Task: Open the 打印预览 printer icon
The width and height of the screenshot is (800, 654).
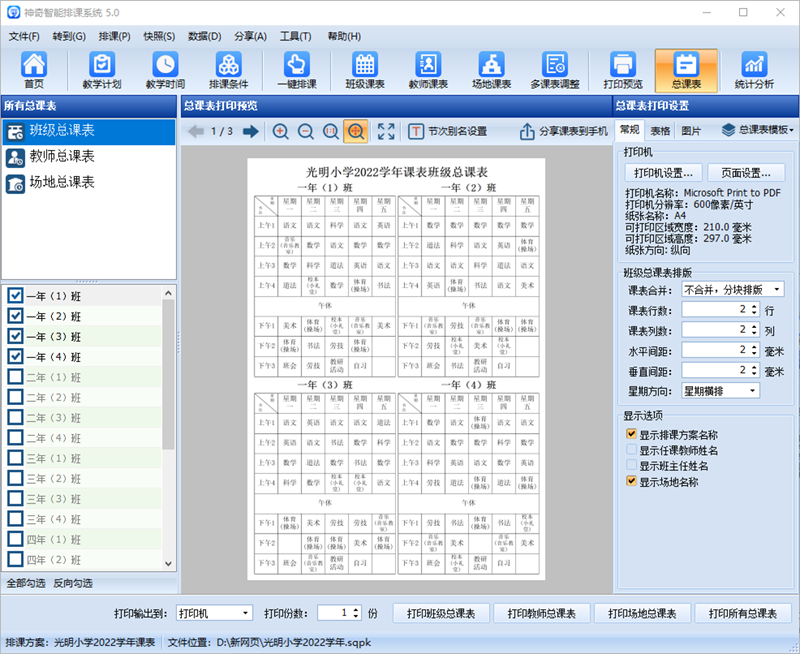Action: [623, 70]
